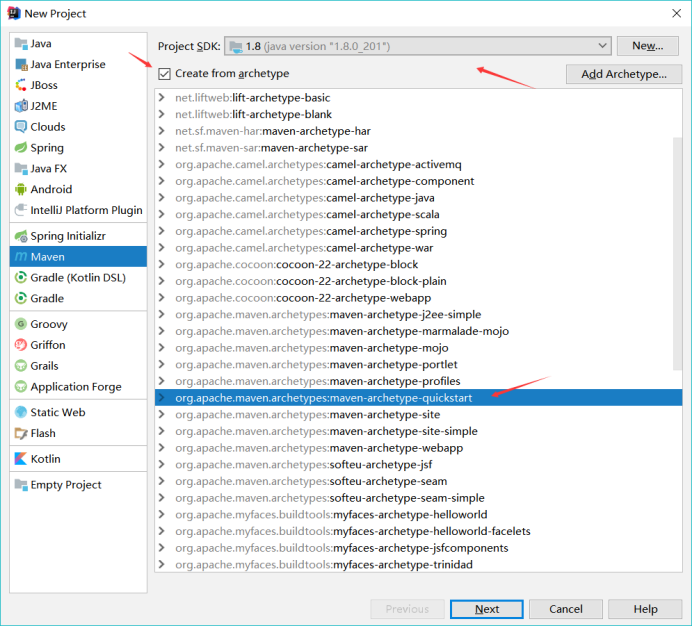Click the Java project type icon

[x=21, y=43]
